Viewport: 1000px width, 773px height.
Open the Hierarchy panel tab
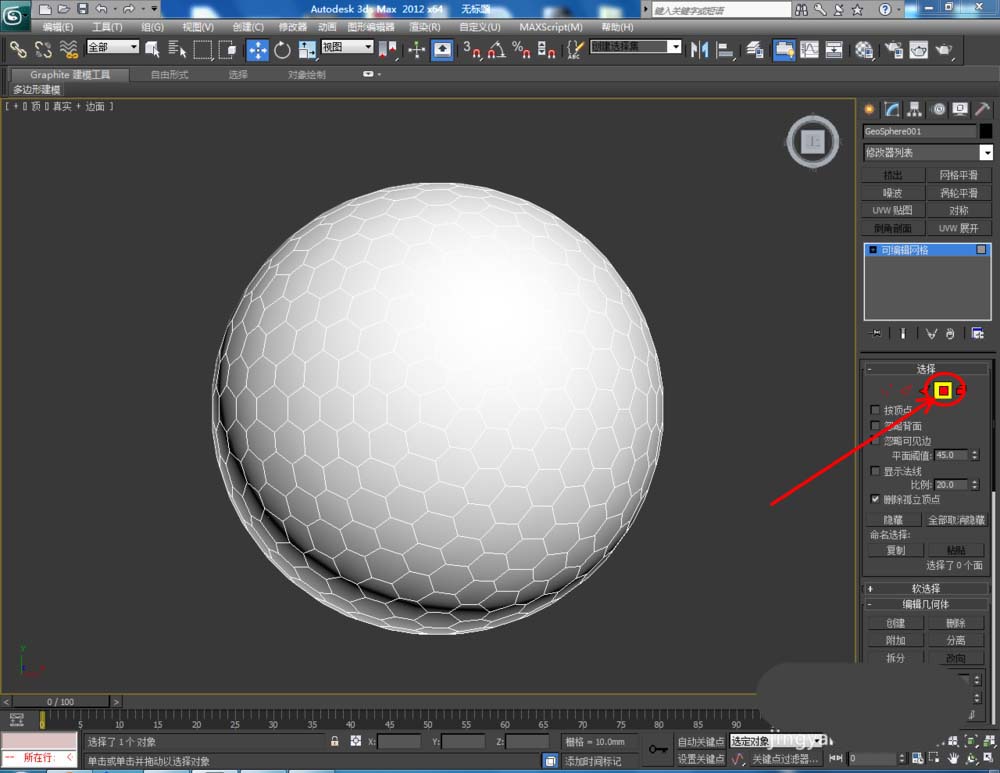(x=914, y=109)
